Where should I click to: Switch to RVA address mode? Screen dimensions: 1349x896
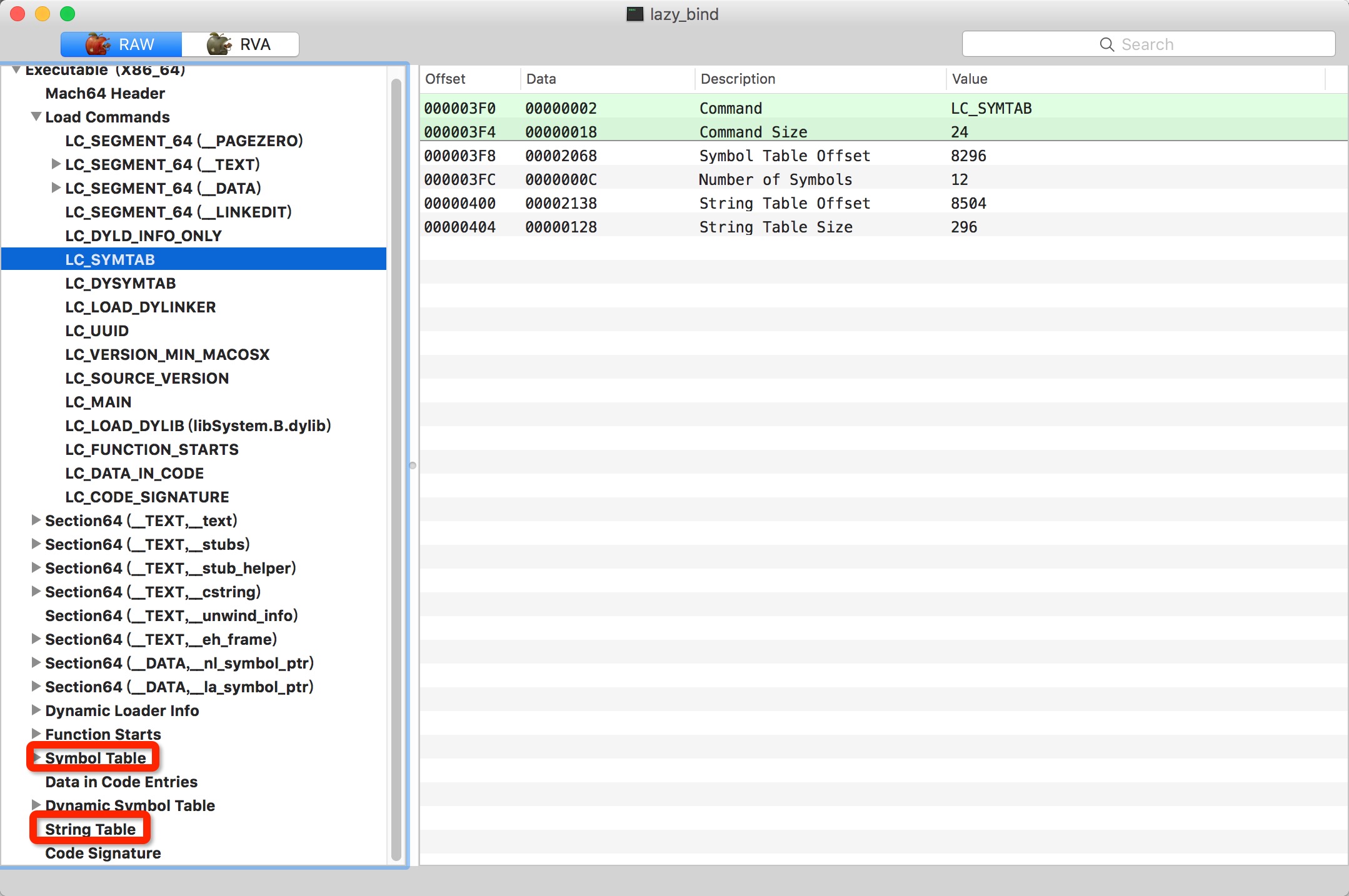pyautogui.click(x=241, y=44)
